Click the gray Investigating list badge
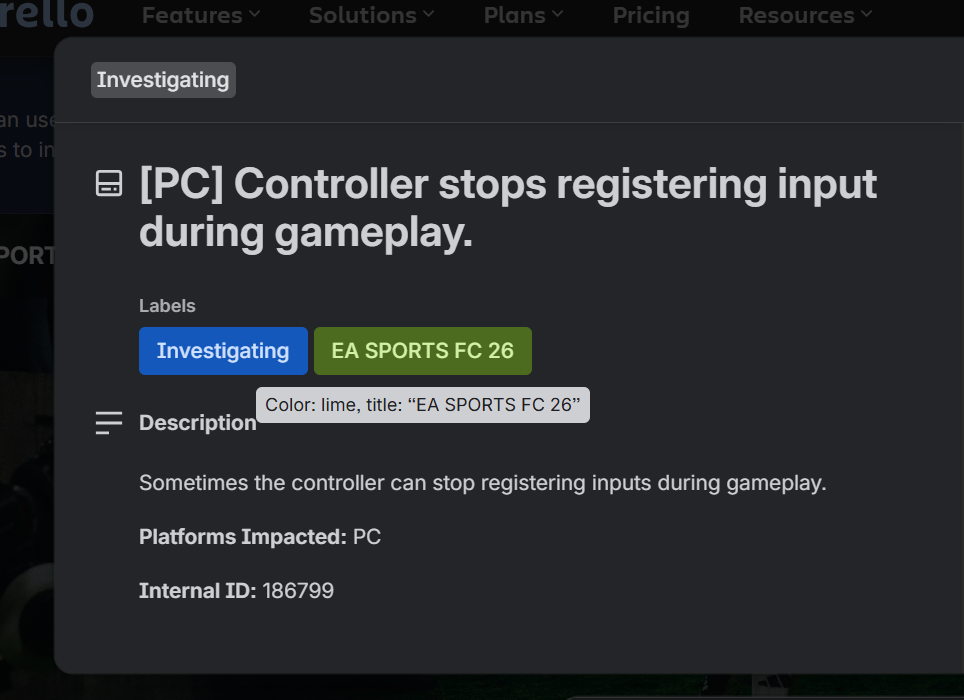Image resolution: width=964 pixels, height=700 pixels. (x=163, y=80)
